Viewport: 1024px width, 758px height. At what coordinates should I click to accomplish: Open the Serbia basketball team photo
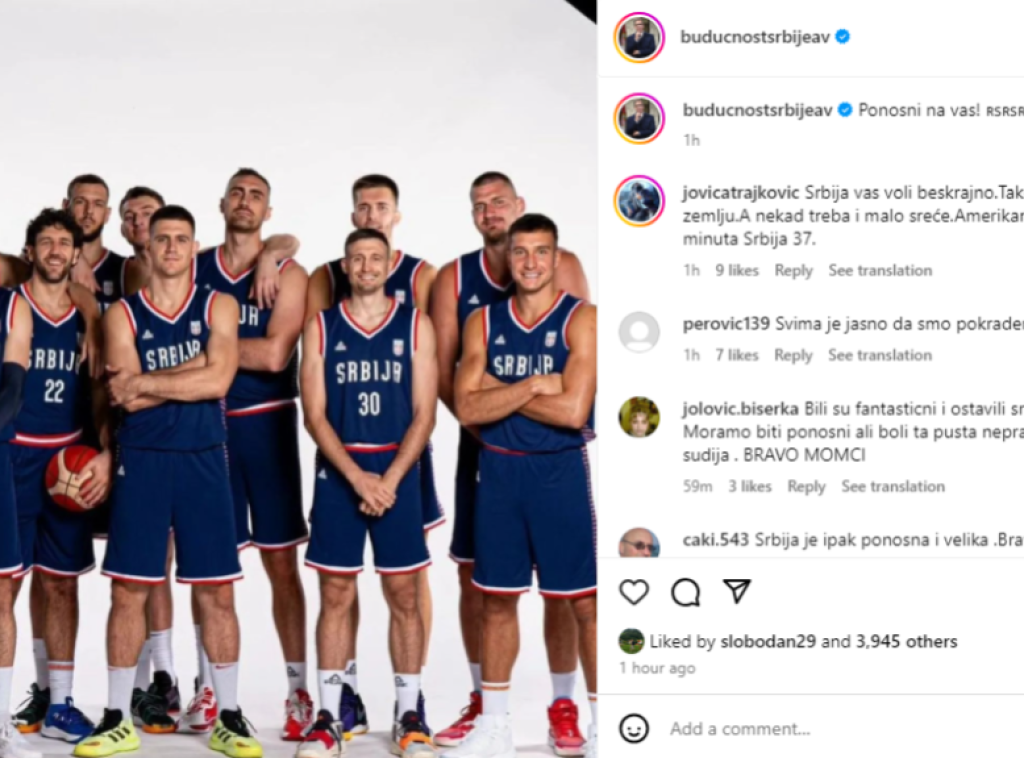tap(298, 379)
